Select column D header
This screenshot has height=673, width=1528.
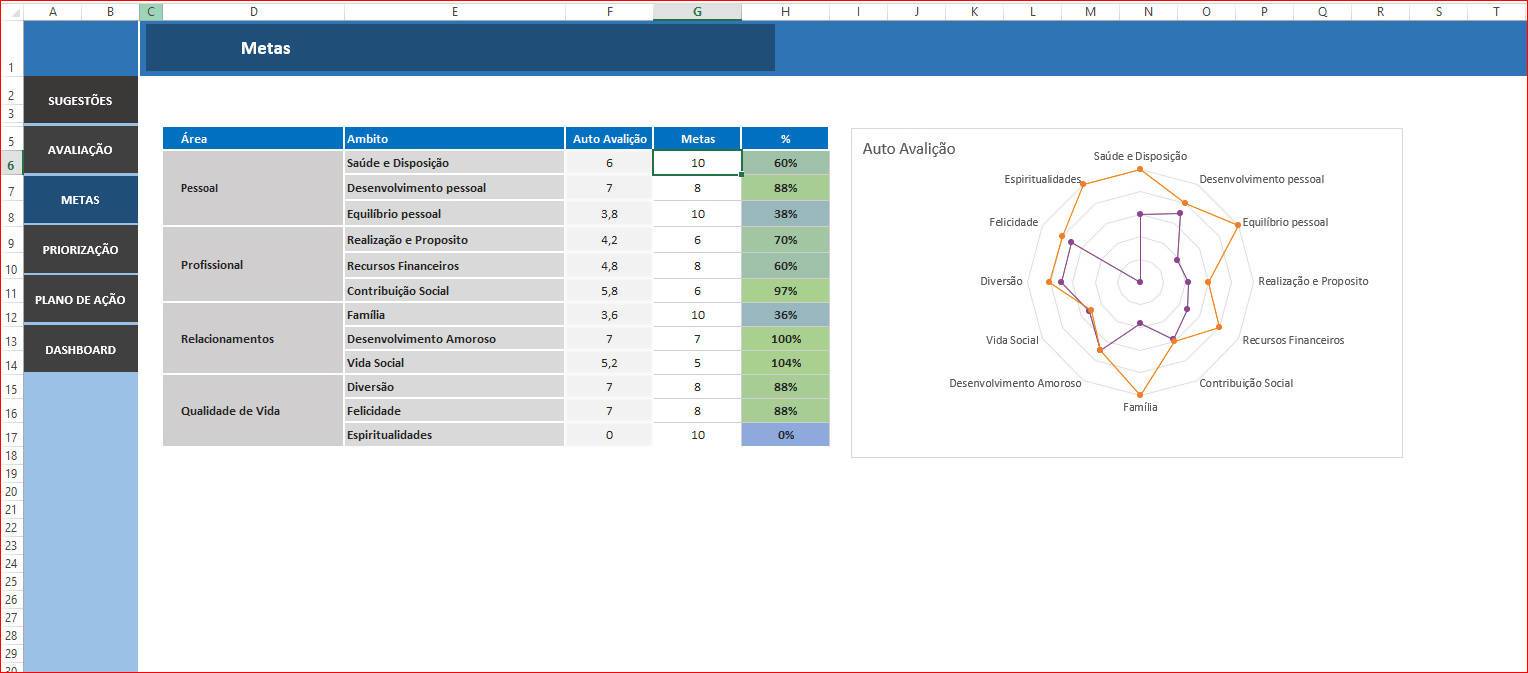point(253,12)
